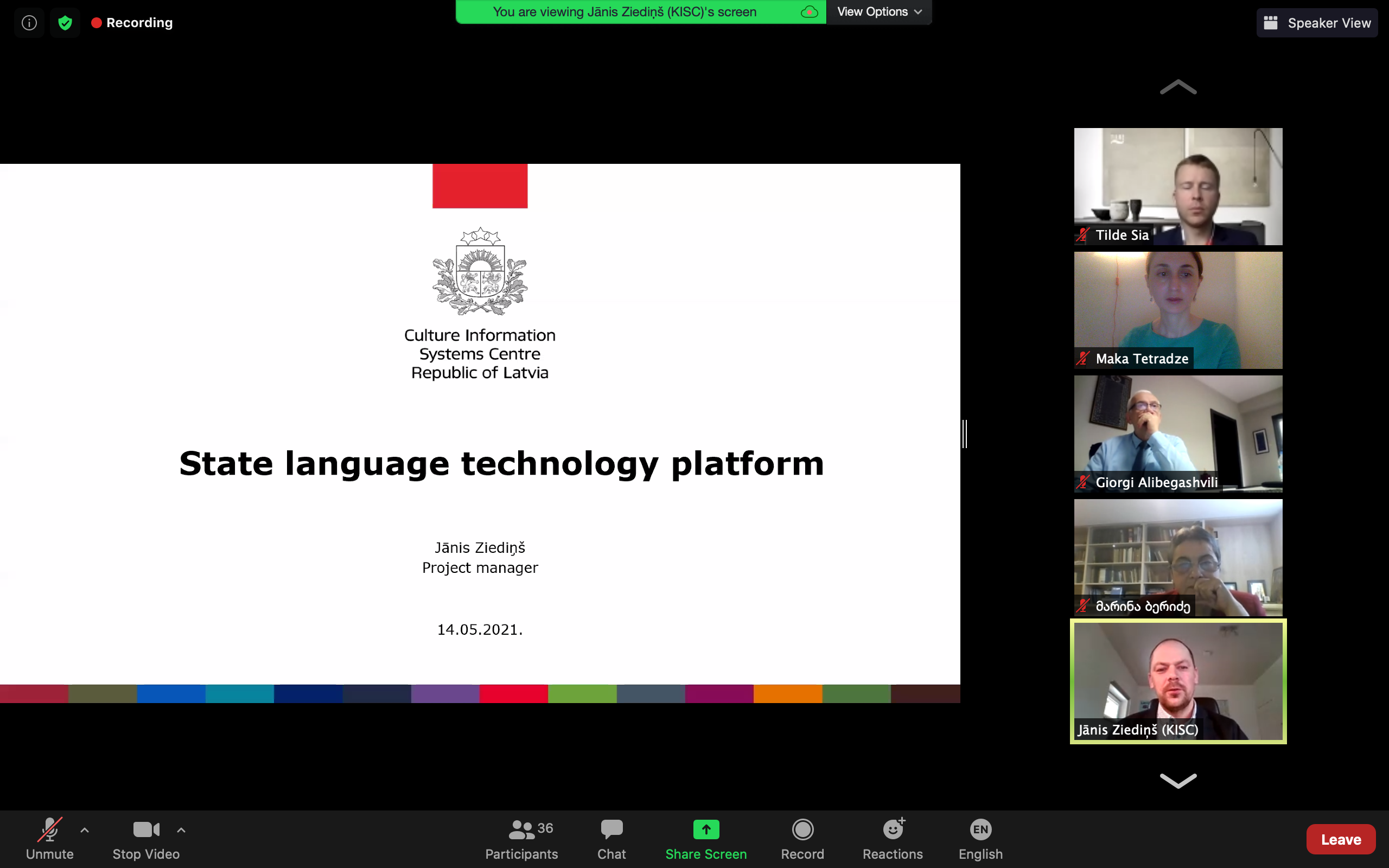The height and width of the screenshot is (868, 1389).
Task: Unmute the microphone
Action: (x=49, y=839)
